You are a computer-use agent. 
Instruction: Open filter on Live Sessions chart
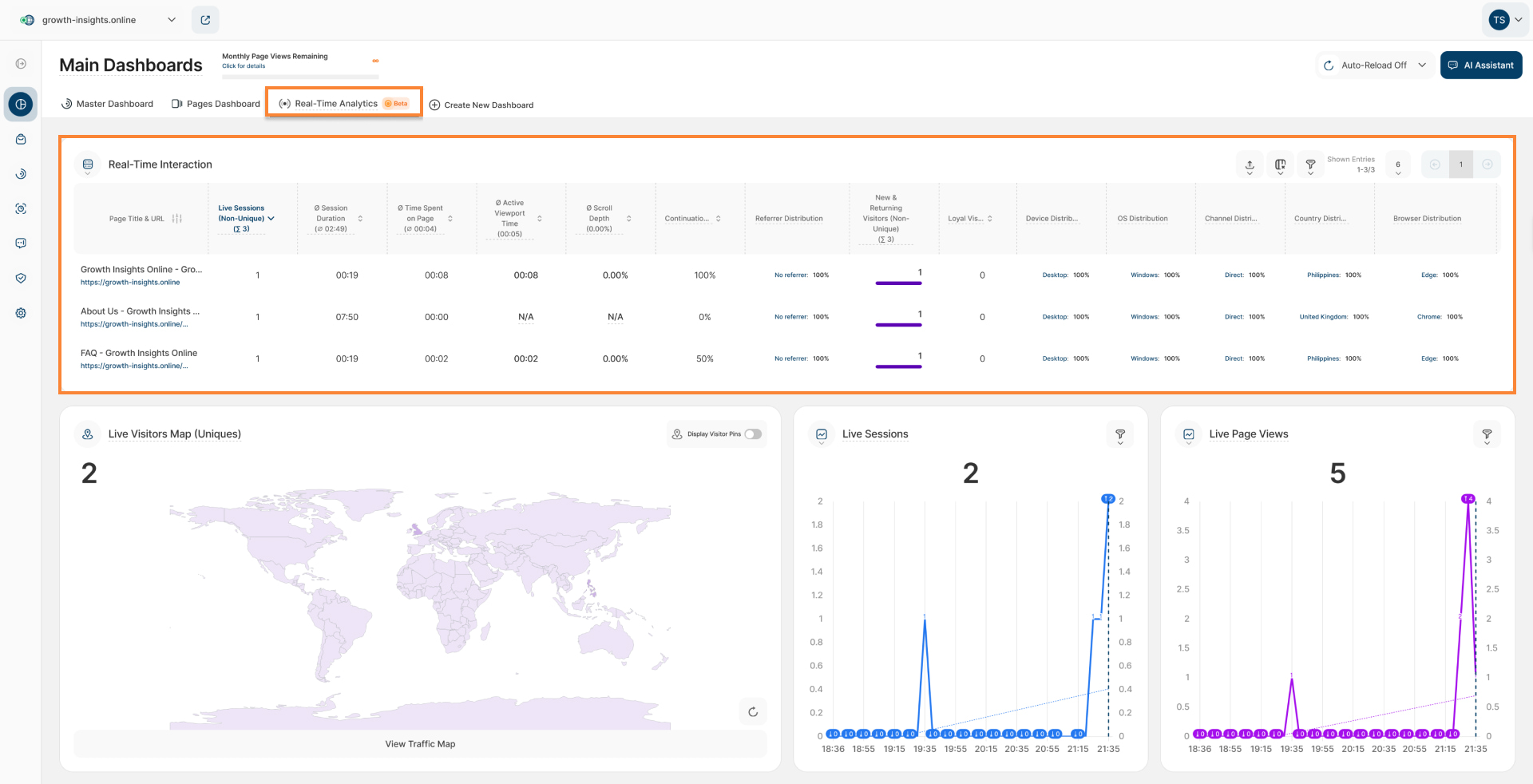tap(1120, 434)
